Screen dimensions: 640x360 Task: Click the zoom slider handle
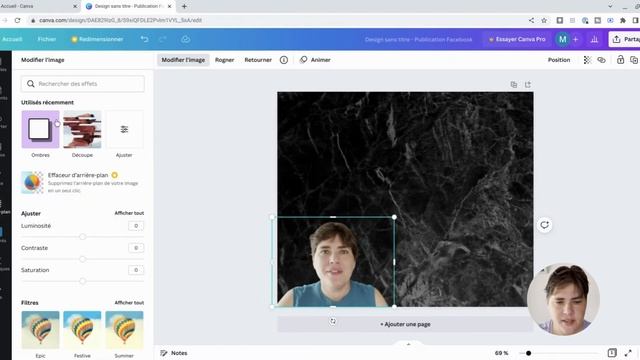[528, 353]
